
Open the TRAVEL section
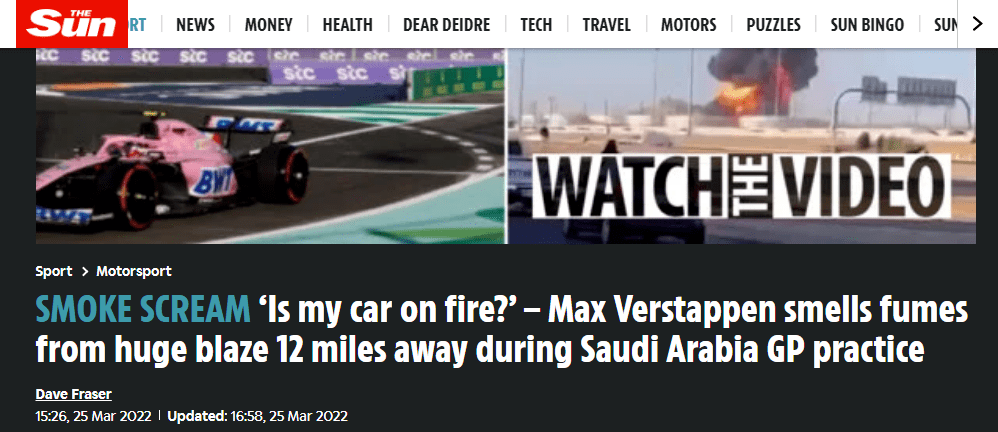click(x=607, y=25)
